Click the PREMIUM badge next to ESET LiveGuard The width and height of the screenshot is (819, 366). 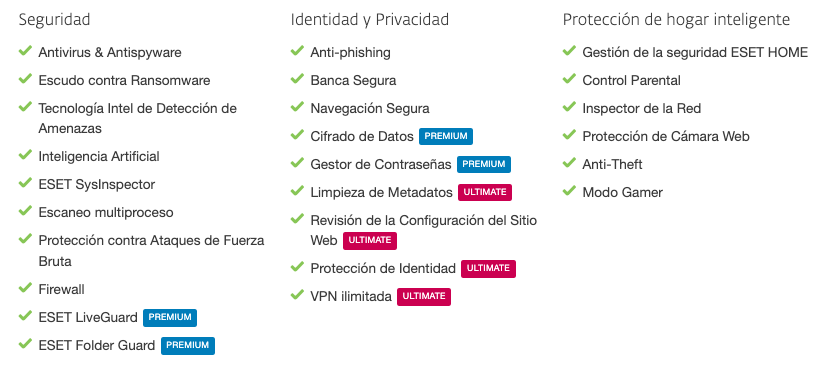pyautogui.click(x=170, y=317)
